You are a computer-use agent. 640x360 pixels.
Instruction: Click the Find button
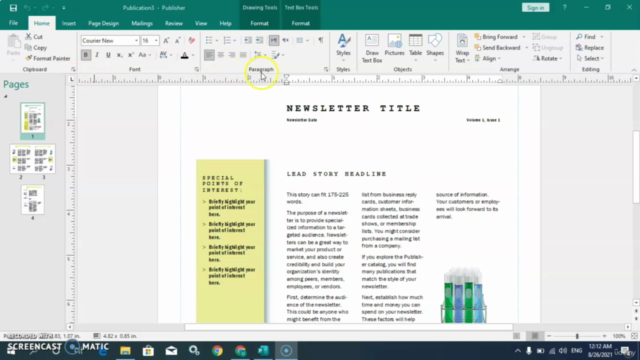[587, 37]
